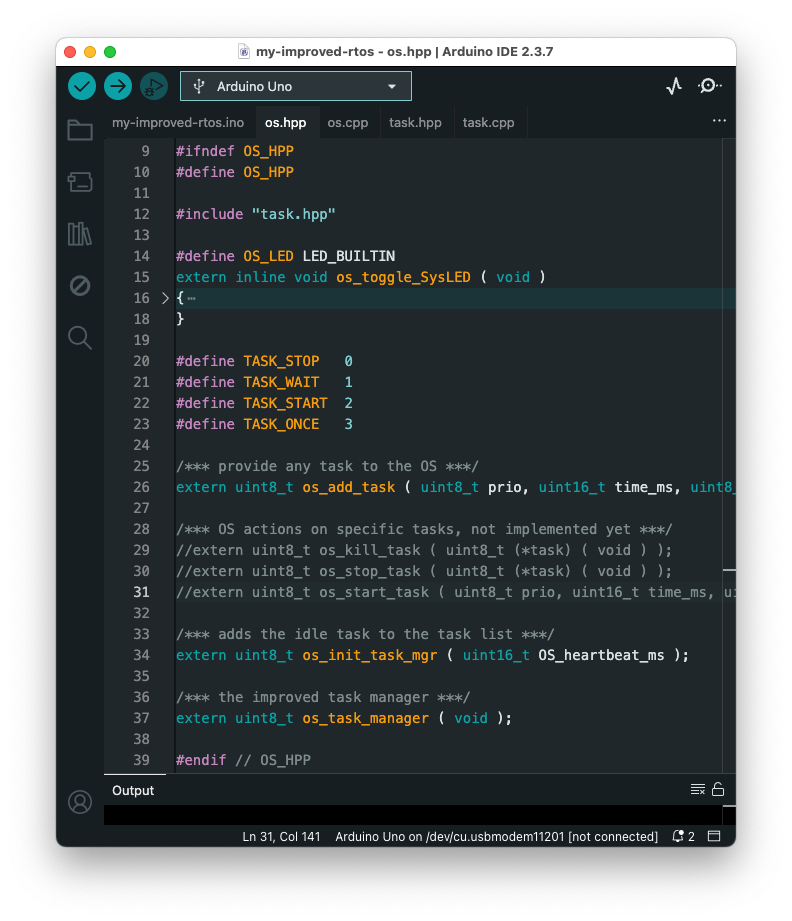Switch to the os.cpp tab
The image size is (792, 921).
point(348,123)
